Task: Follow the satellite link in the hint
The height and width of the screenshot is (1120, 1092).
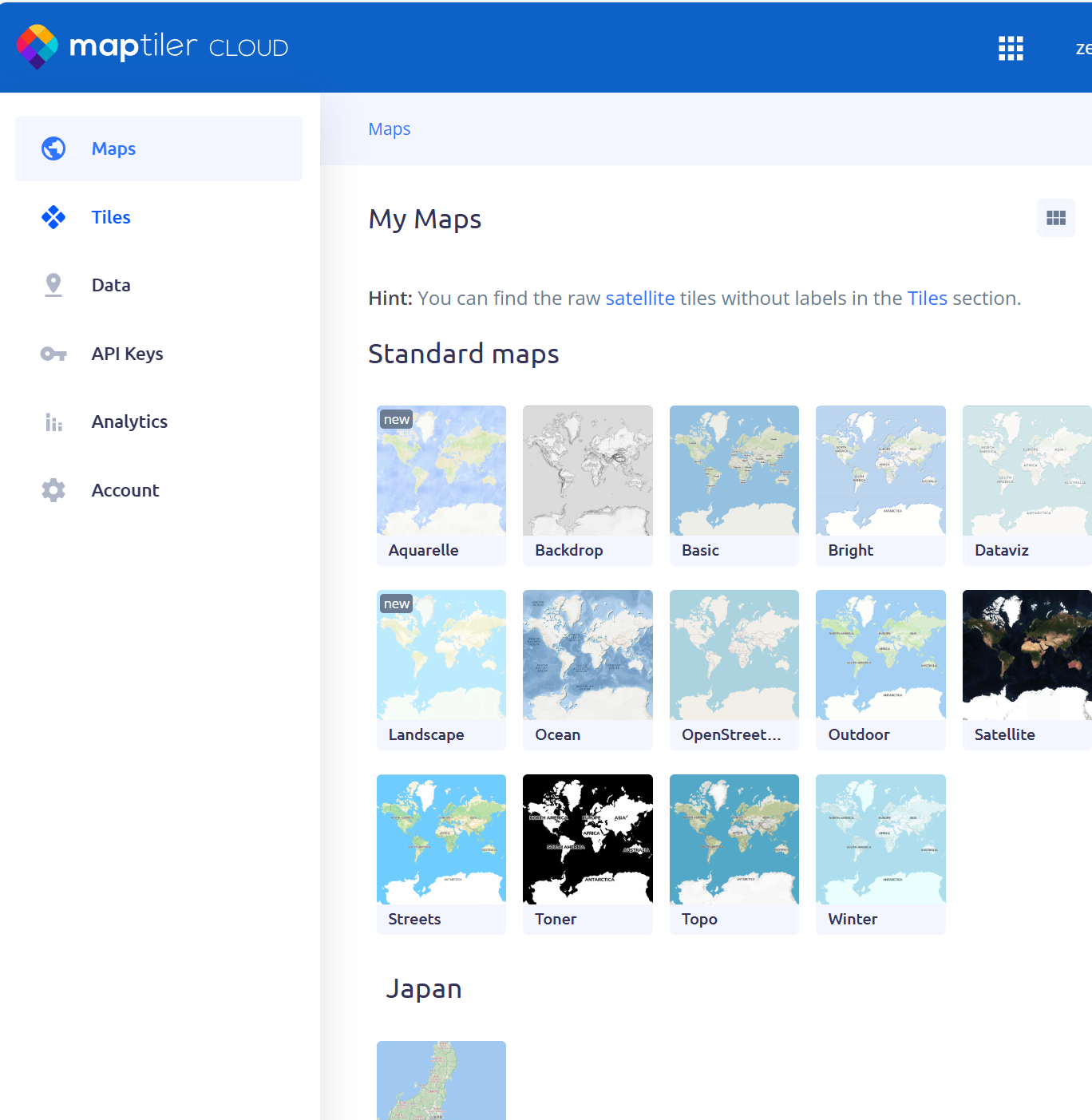Action: click(x=639, y=299)
